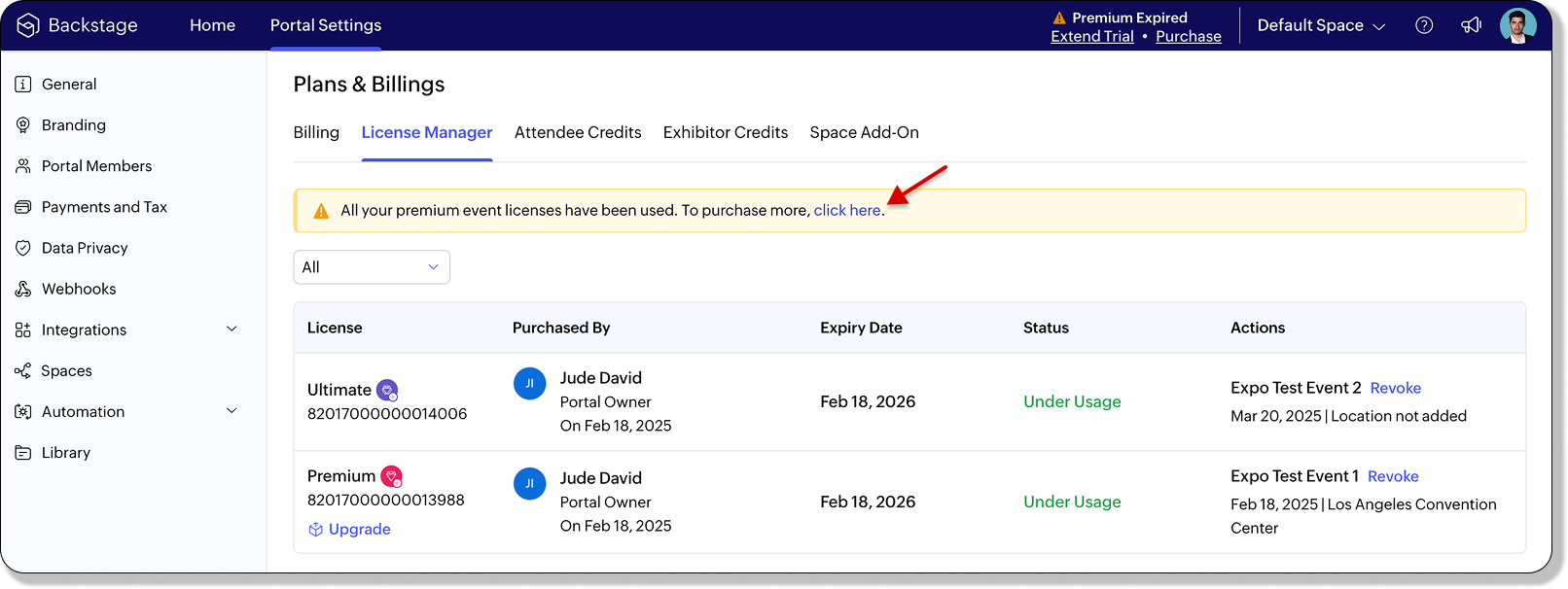Screen dimensions: 1568x589
Task: Revoke license from Expo Test Event 2
Action: pyautogui.click(x=1396, y=388)
